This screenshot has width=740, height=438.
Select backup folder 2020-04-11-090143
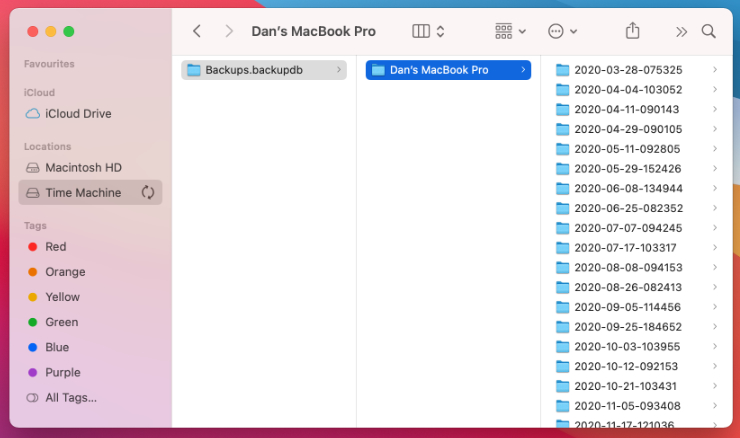point(637,110)
